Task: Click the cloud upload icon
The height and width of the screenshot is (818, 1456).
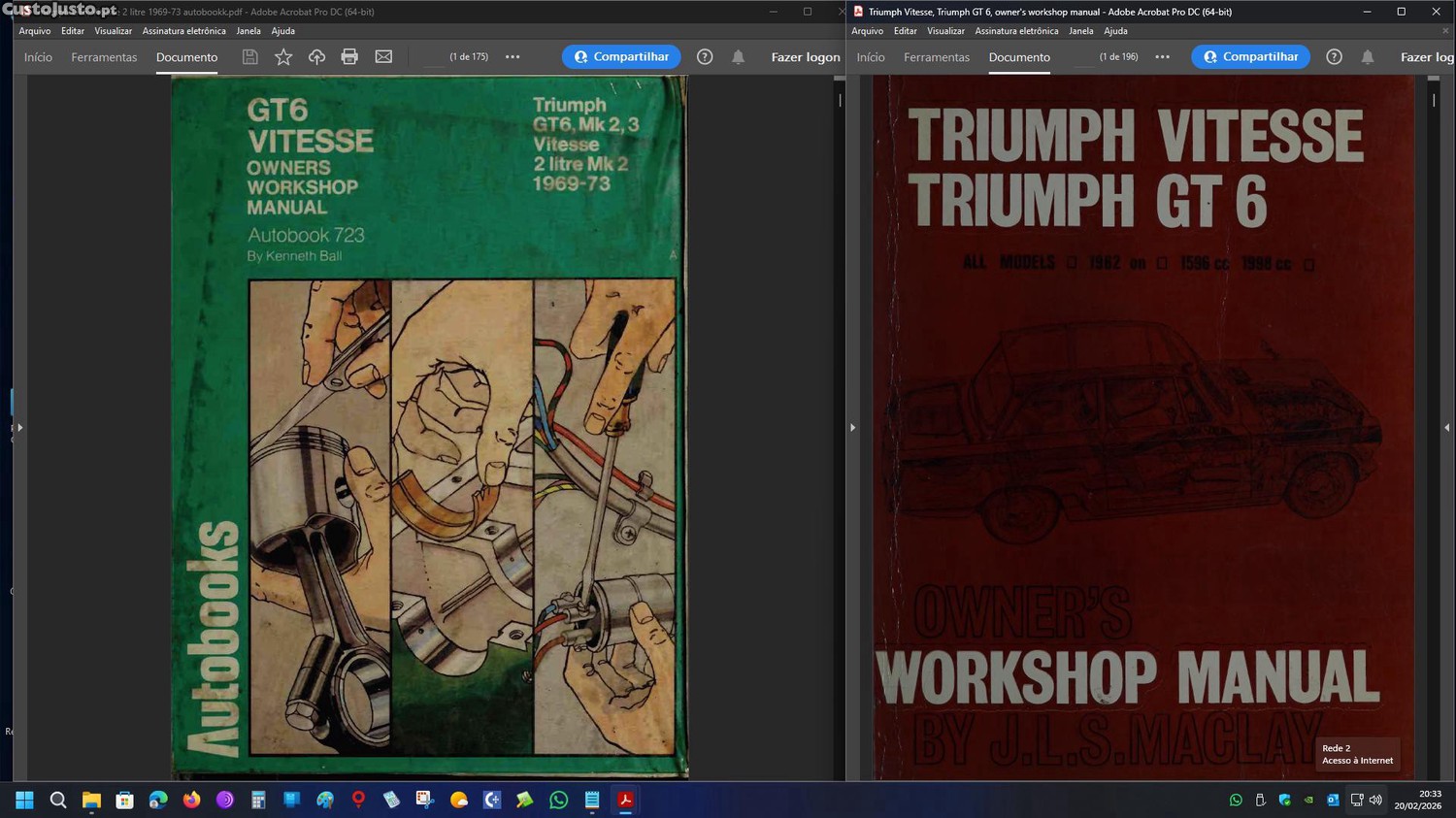Action: pyautogui.click(x=316, y=57)
